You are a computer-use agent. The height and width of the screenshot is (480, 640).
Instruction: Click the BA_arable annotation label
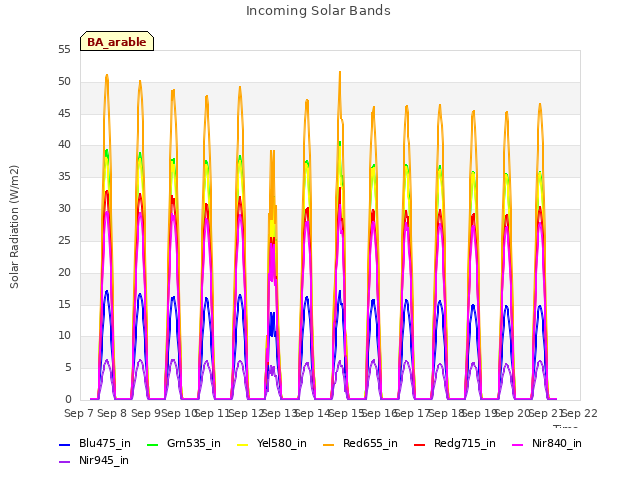pyautogui.click(x=117, y=42)
